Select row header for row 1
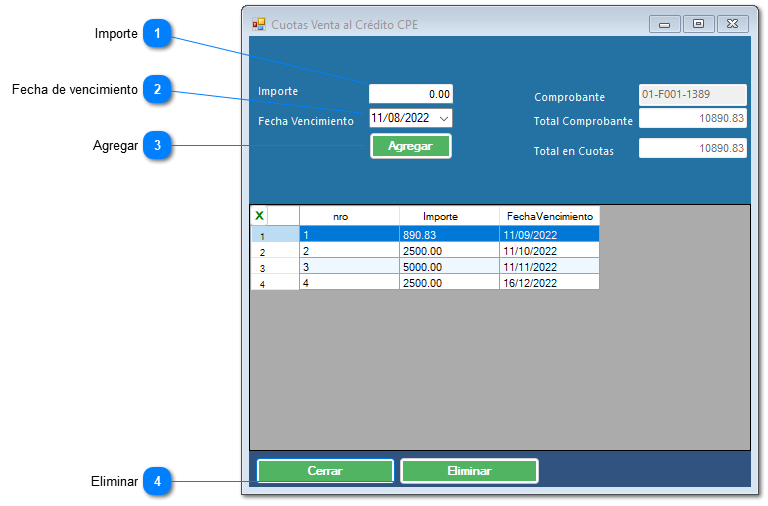The height and width of the screenshot is (506, 768). 275,234
